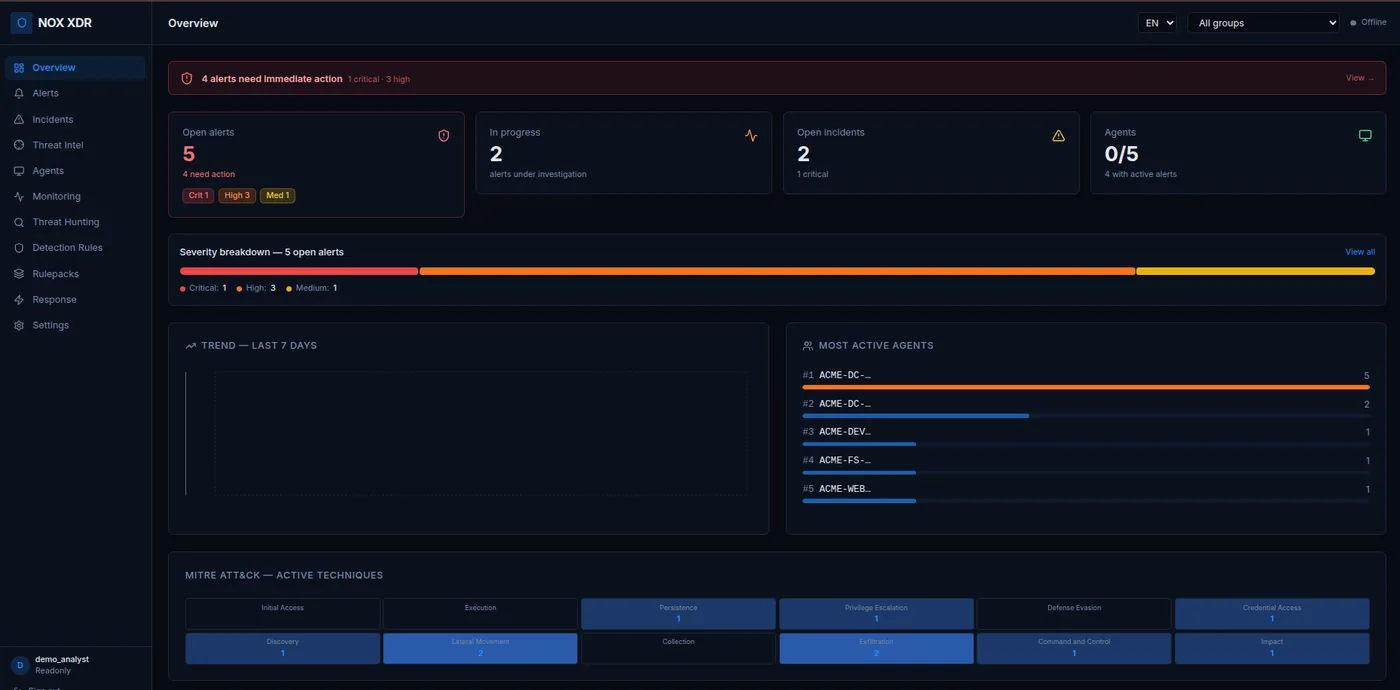This screenshot has width=1400, height=690.
Task: Click the shield alert icon in red banner
Action: click(187, 78)
